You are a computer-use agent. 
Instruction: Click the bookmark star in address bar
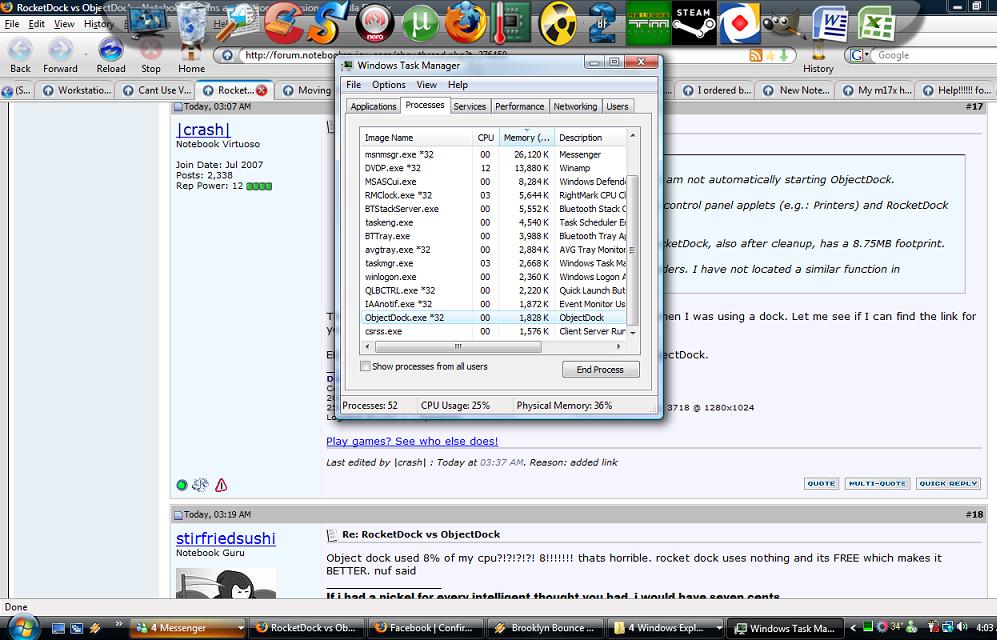[770, 55]
